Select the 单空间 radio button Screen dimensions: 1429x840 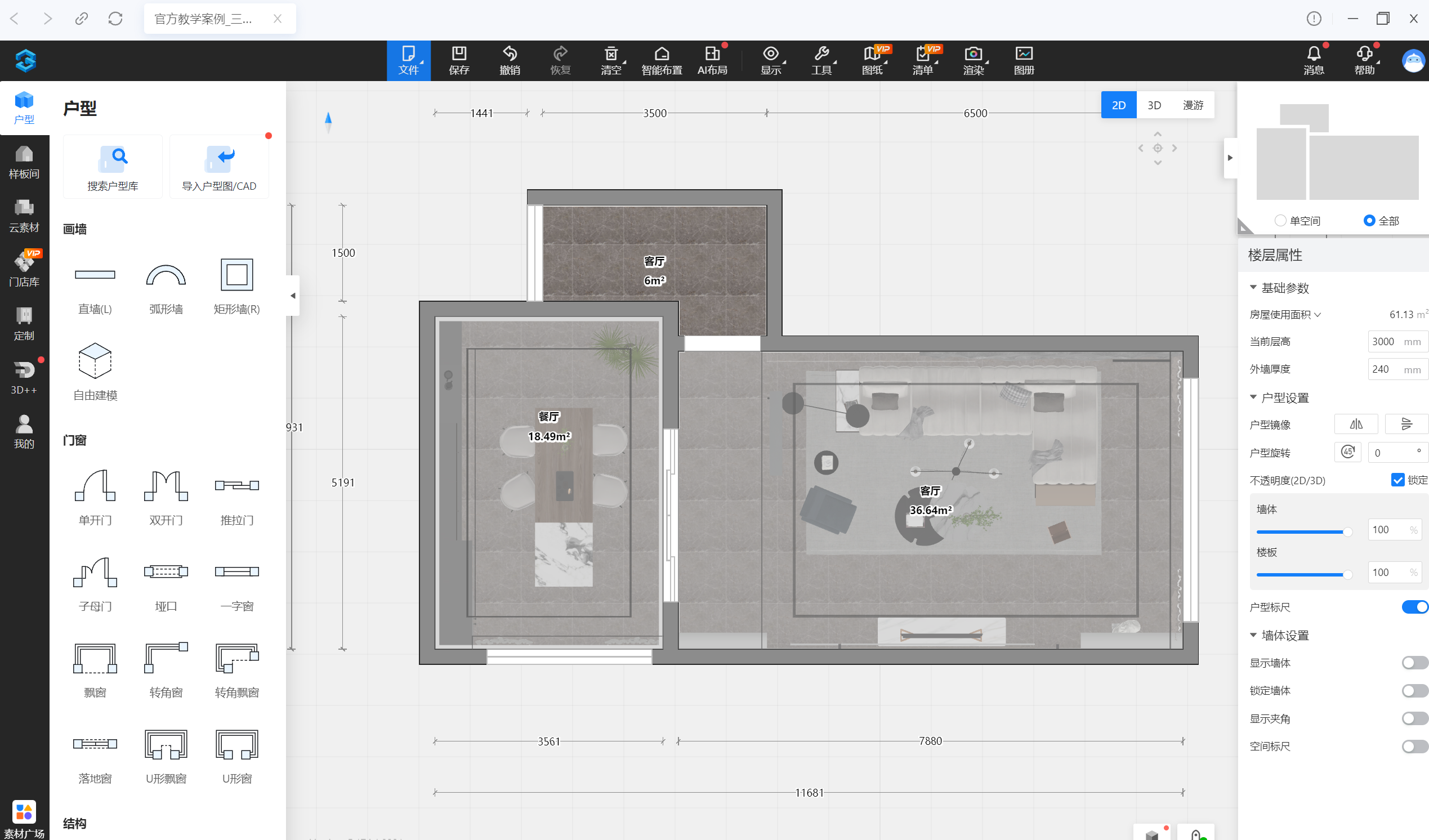click(x=1280, y=221)
